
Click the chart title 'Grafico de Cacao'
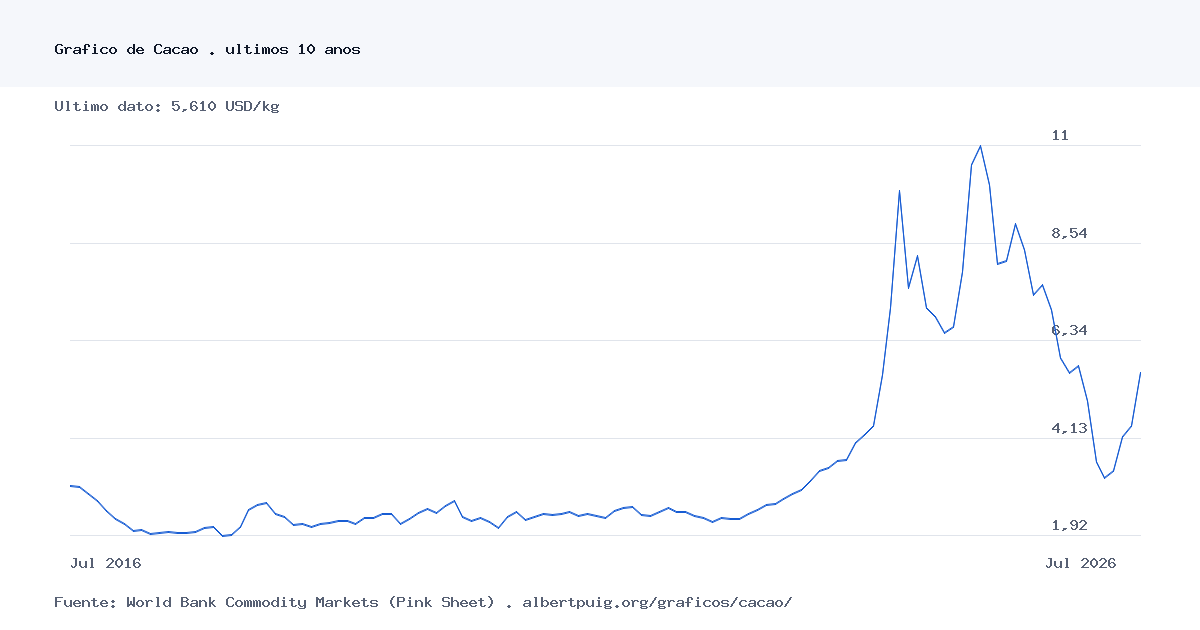coord(127,49)
